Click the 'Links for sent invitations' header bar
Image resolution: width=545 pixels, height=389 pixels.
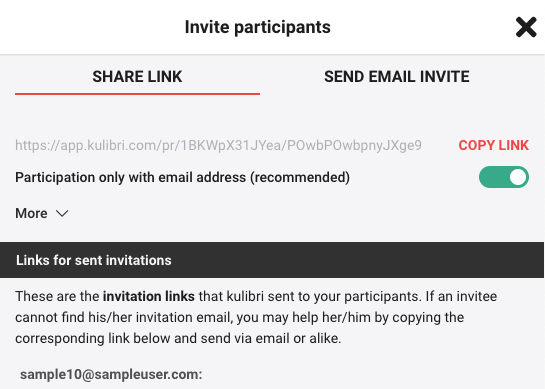pyautogui.click(x=272, y=260)
